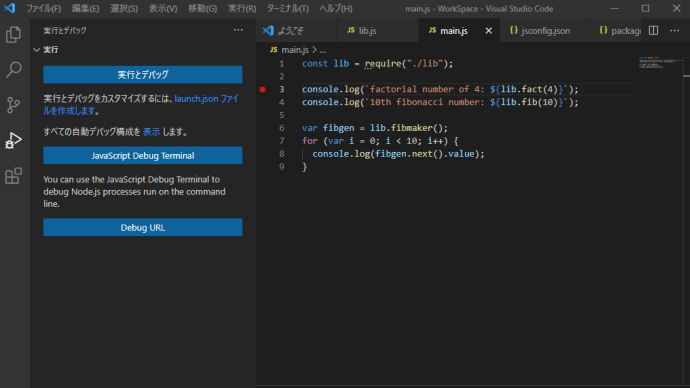Open the ターミナル(T) menu
This screenshot has width=690, height=388.
pyautogui.click(x=288, y=8)
